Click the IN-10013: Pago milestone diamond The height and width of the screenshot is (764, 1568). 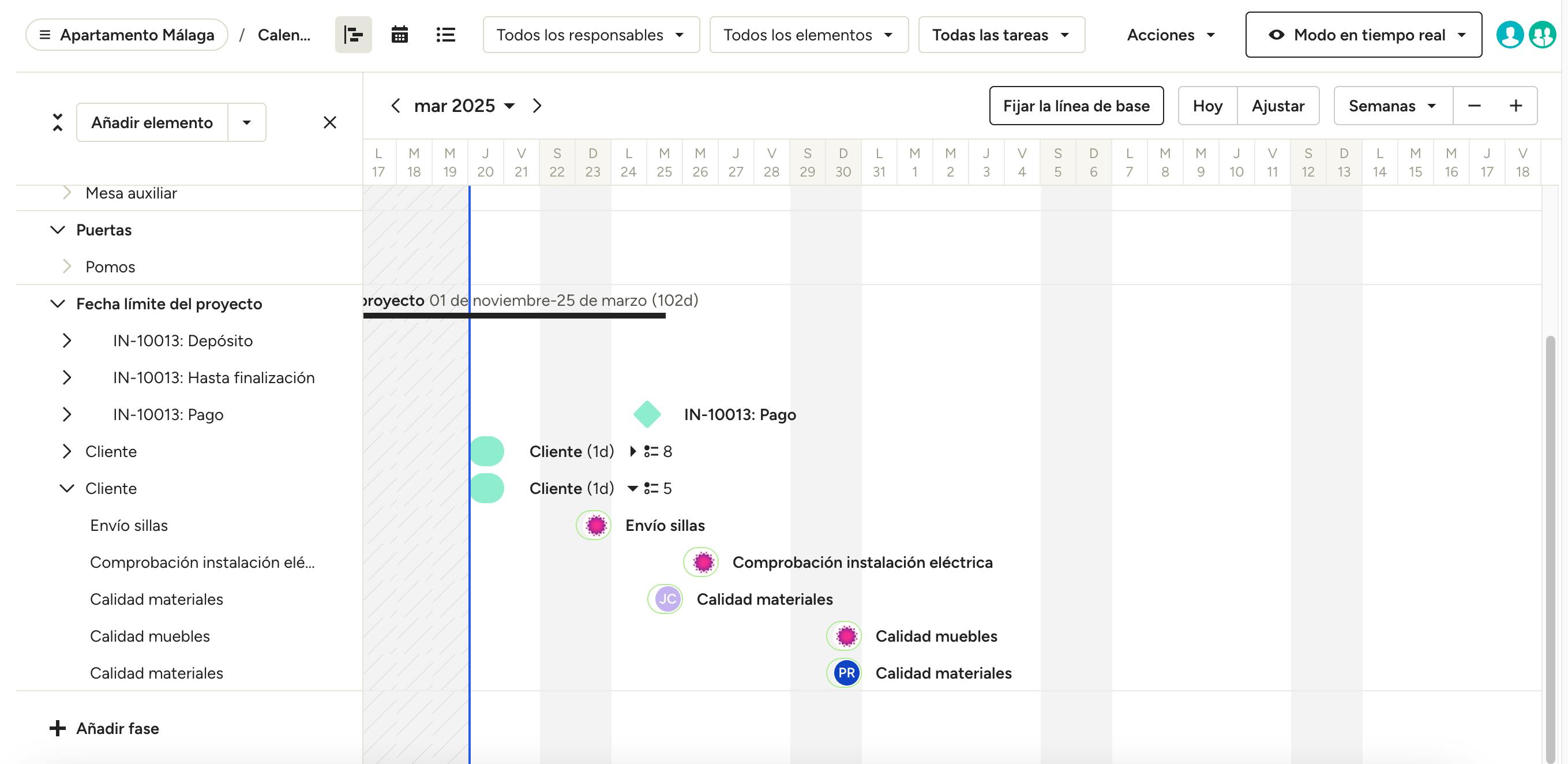point(647,414)
